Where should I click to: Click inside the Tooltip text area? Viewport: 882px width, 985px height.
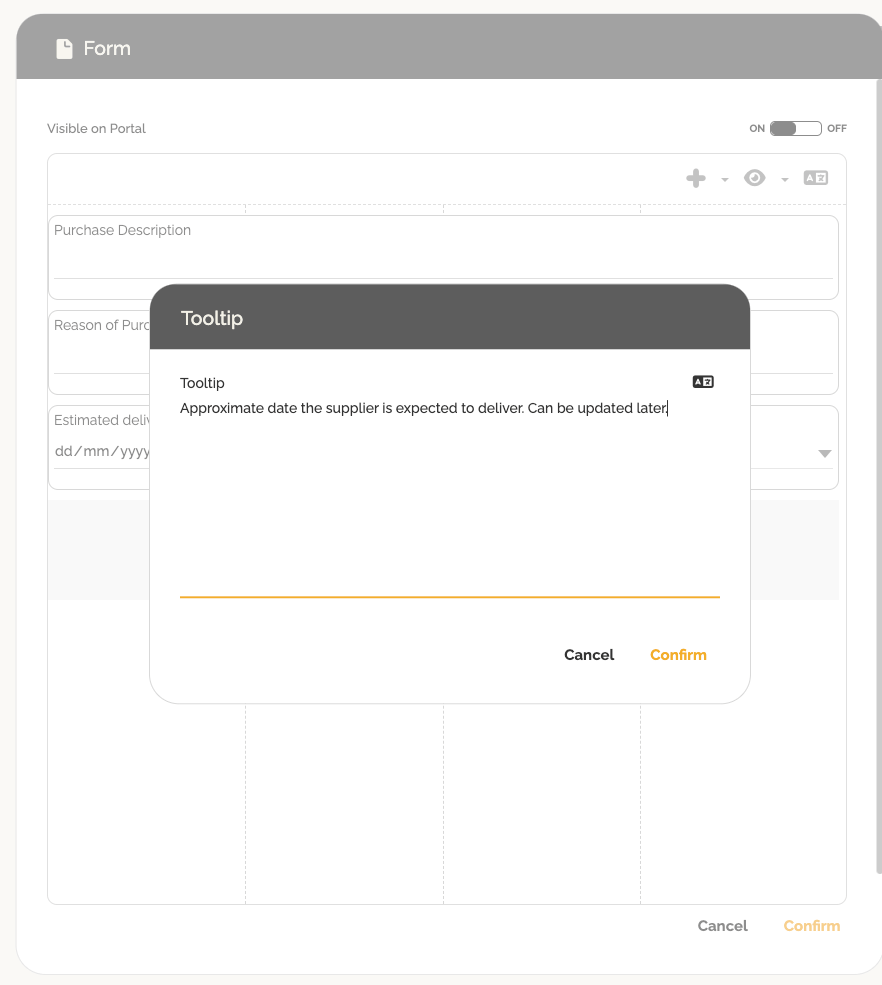coord(449,500)
